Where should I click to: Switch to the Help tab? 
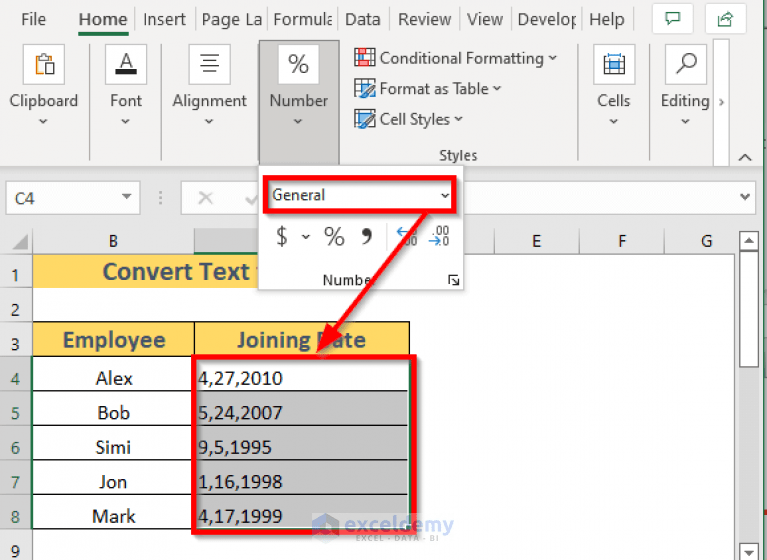coord(607,20)
